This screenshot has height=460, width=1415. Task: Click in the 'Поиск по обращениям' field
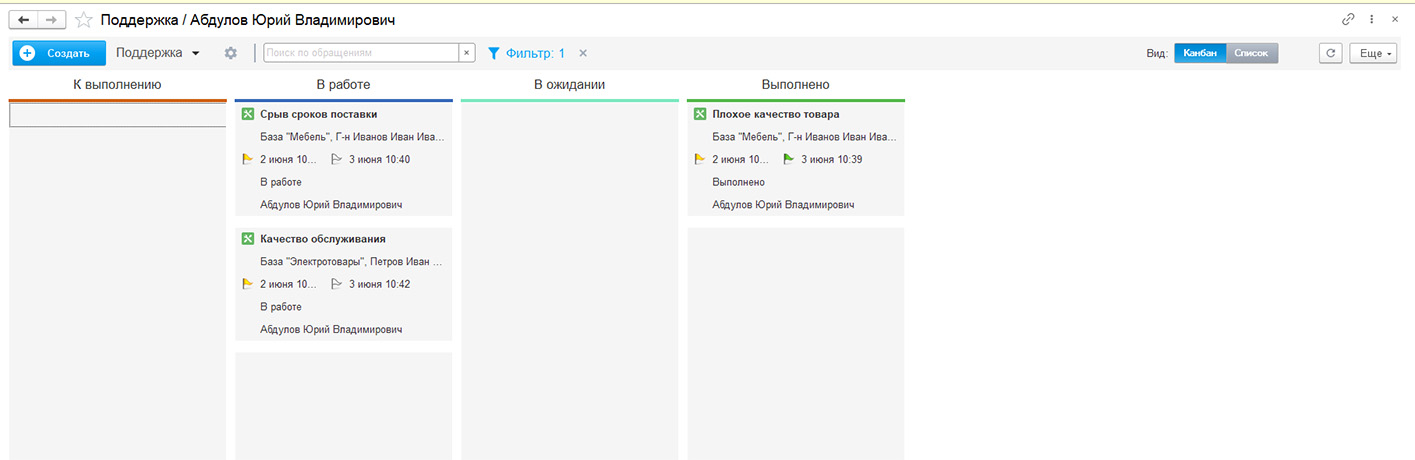point(361,53)
